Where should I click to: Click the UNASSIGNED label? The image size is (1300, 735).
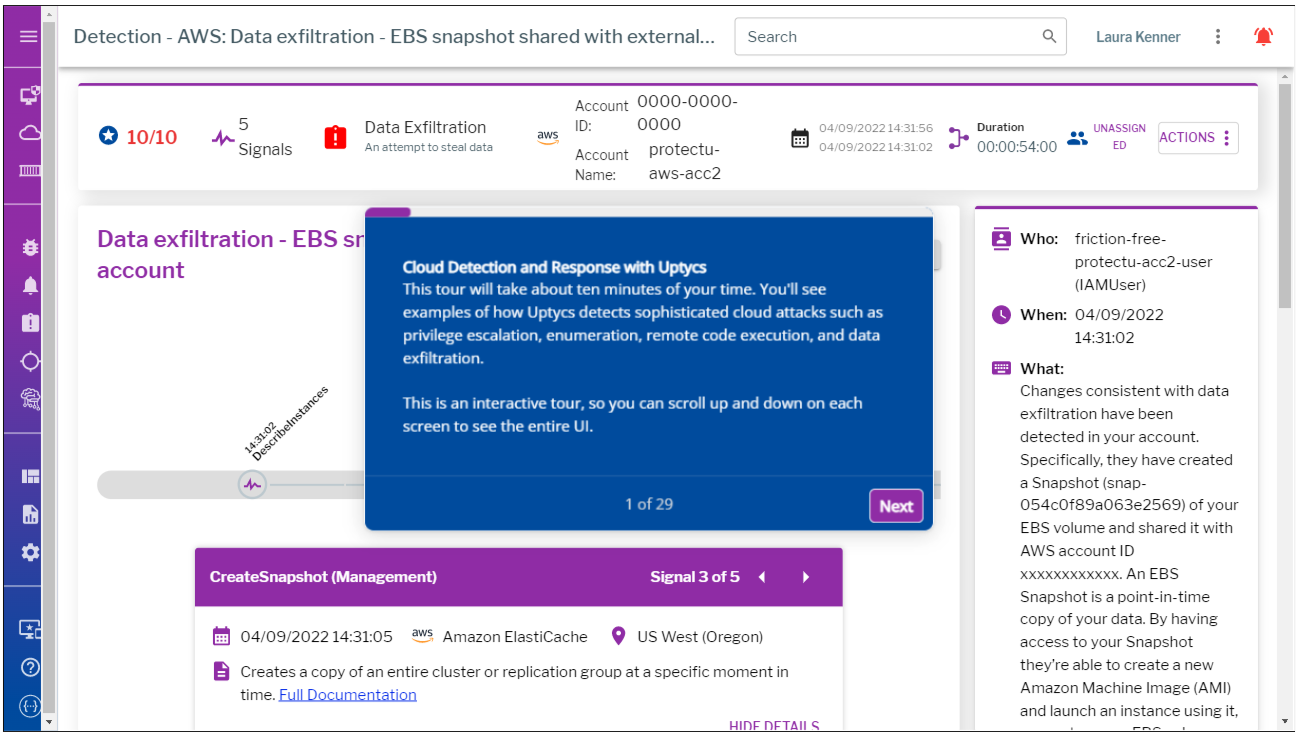pyautogui.click(x=1119, y=137)
